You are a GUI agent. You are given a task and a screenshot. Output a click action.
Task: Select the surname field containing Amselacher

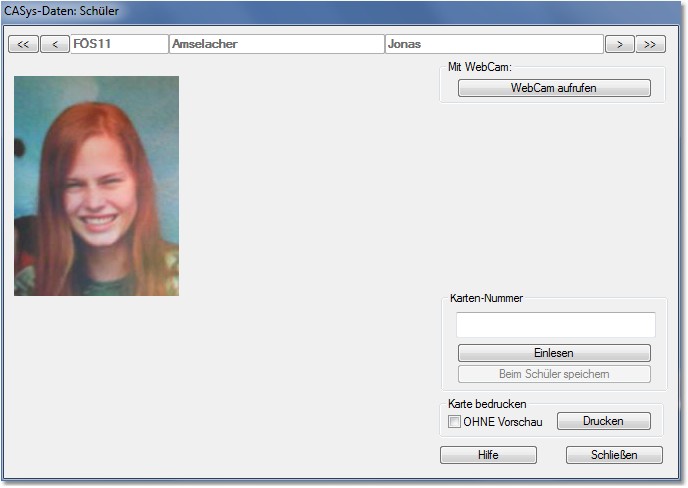click(x=276, y=44)
